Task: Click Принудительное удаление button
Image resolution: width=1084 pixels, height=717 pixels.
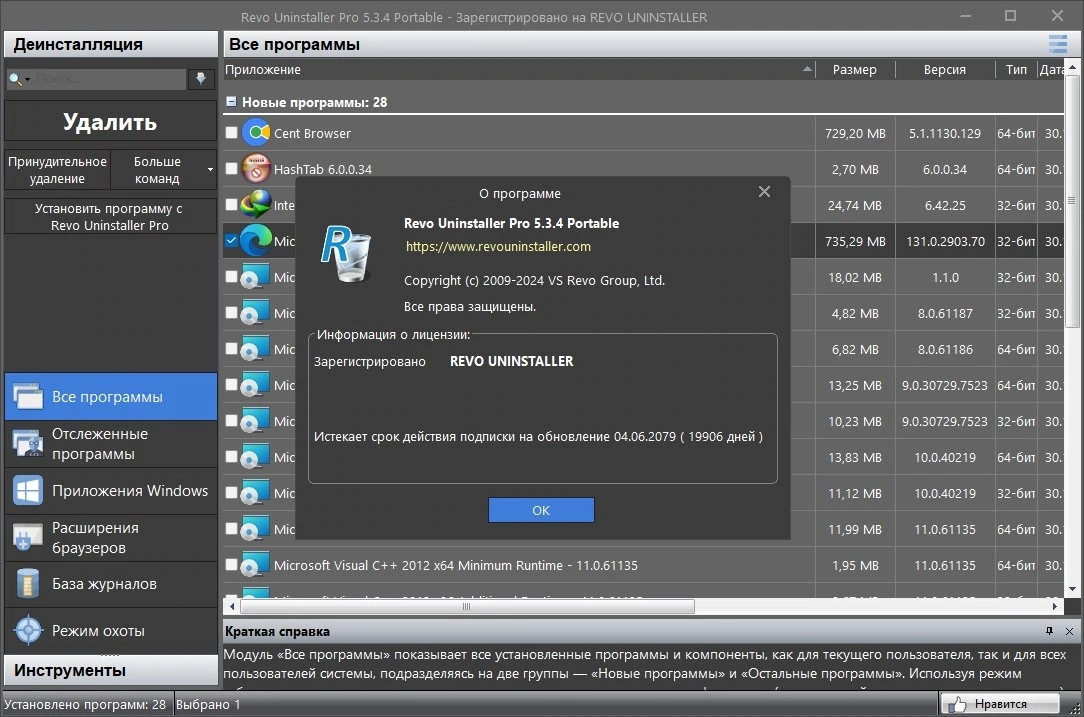Action: (x=57, y=169)
